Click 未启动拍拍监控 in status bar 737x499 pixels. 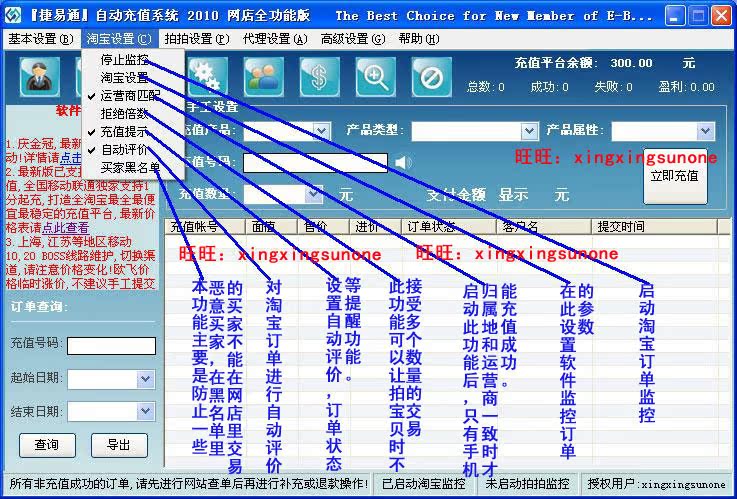point(528,483)
